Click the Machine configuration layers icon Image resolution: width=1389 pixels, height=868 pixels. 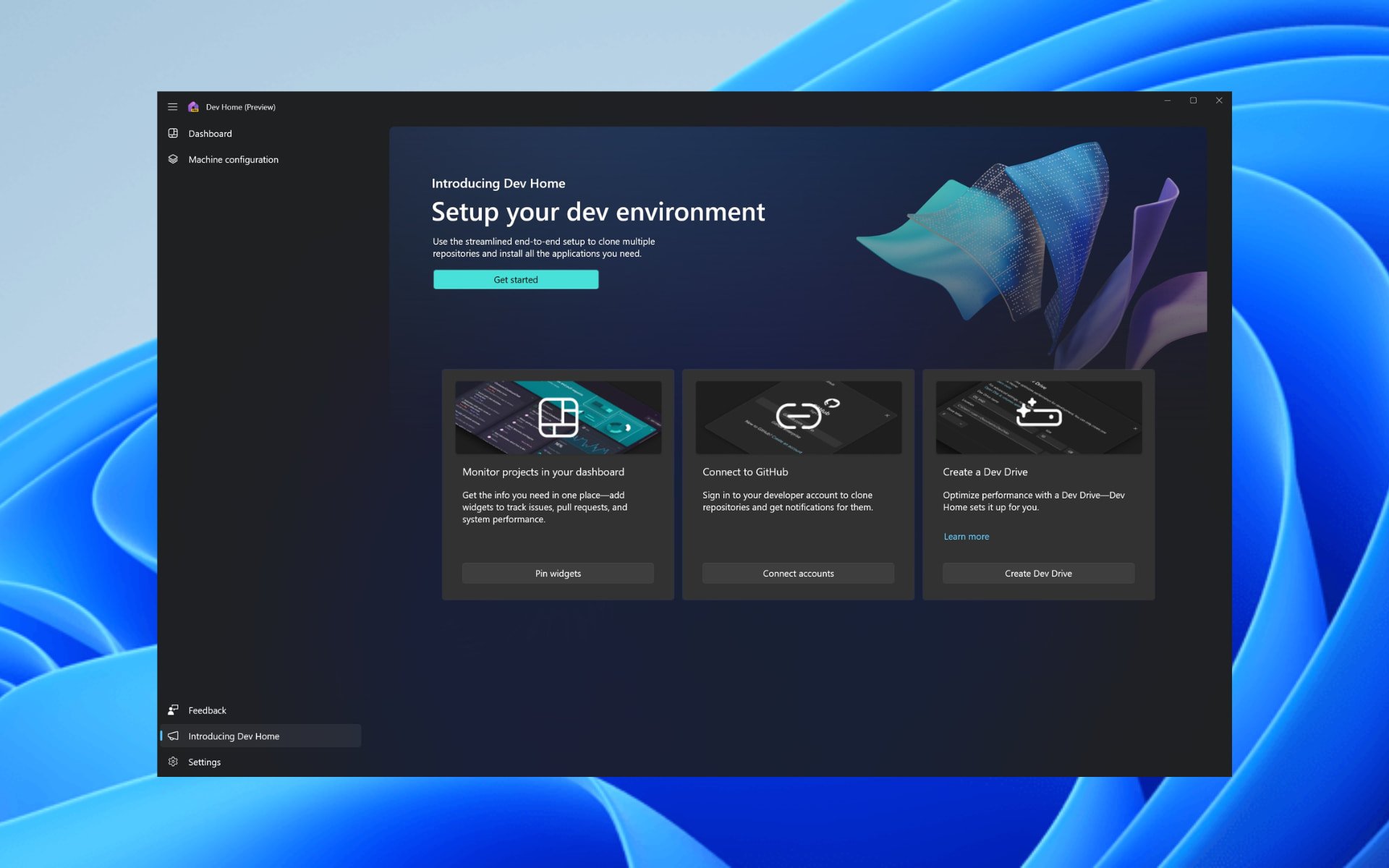(173, 159)
